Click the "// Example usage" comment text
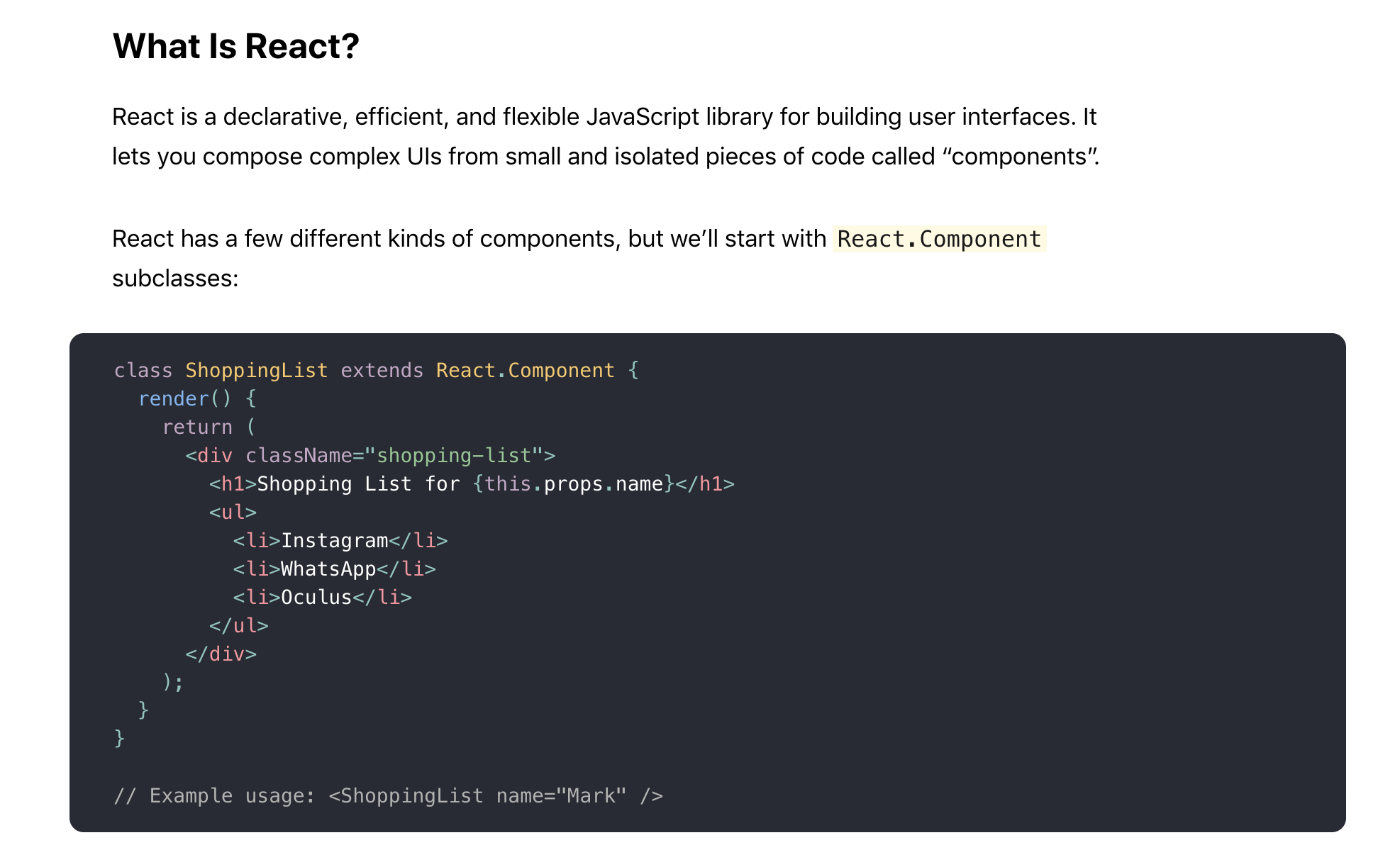 coord(214,796)
